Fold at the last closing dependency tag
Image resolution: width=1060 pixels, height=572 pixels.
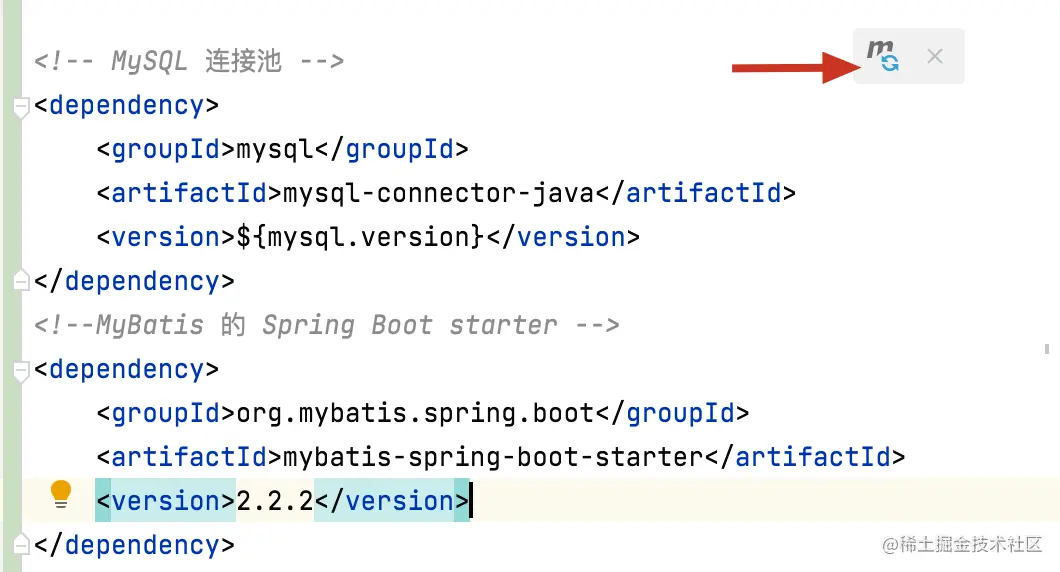click(x=22, y=544)
